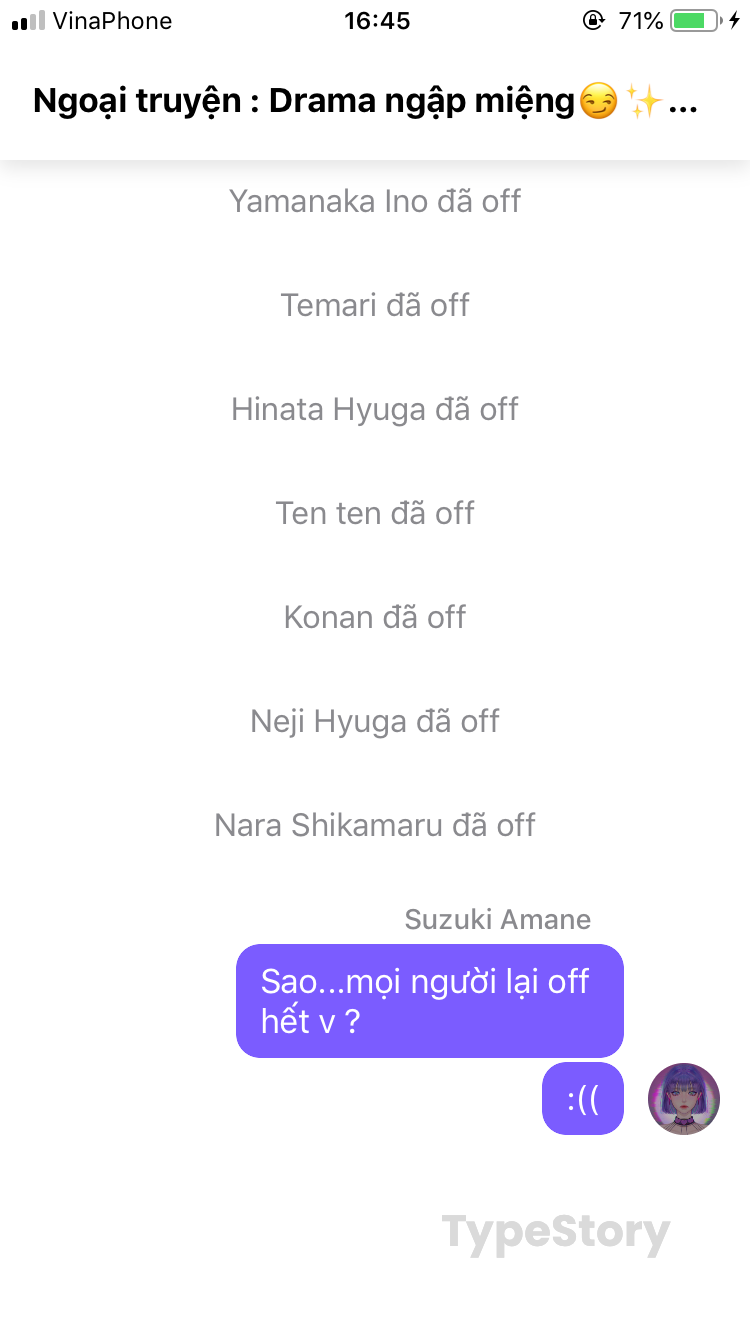Image resolution: width=750 pixels, height=1334 pixels.
Task: Tap the 'Hinata Hyuga đã off' status line
Action: tap(375, 409)
